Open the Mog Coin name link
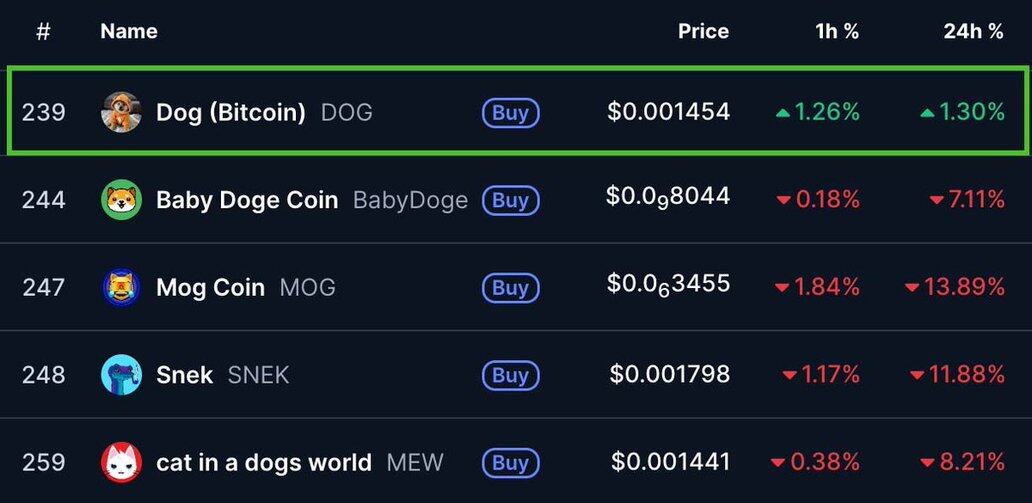Image resolution: width=1032 pixels, height=503 pixels. pos(210,288)
